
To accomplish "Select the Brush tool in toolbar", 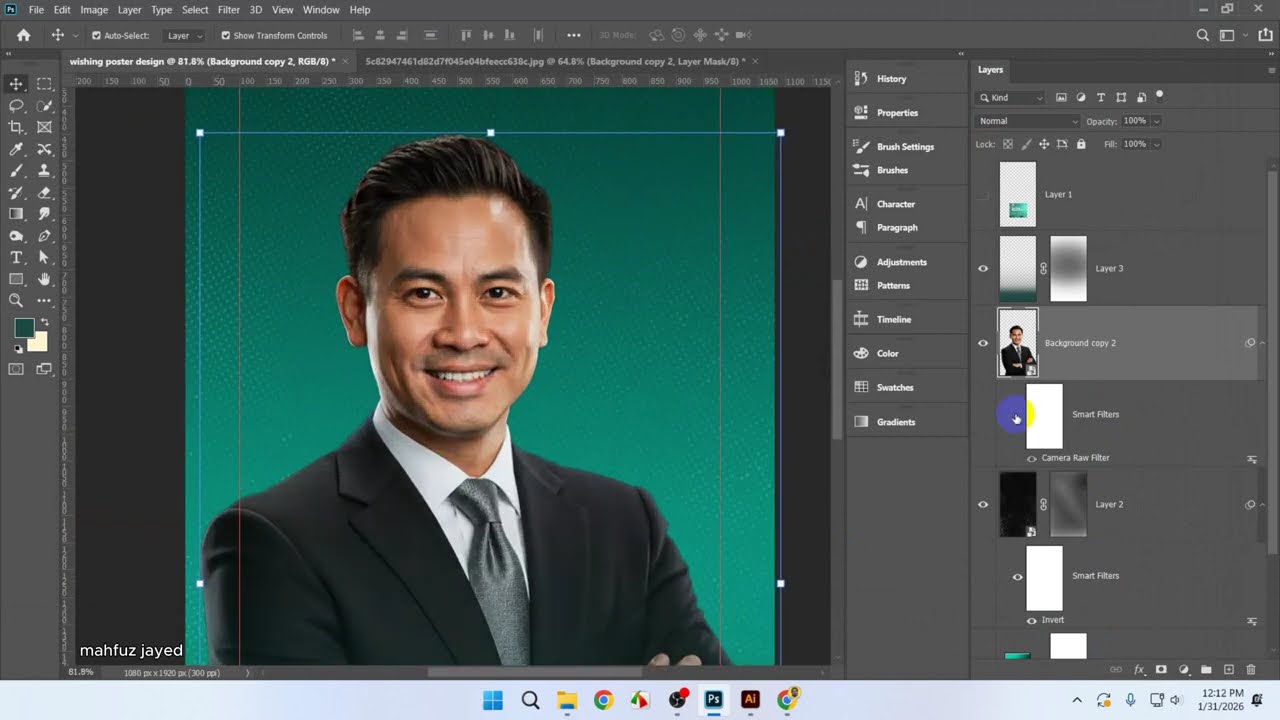I will point(16,171).
